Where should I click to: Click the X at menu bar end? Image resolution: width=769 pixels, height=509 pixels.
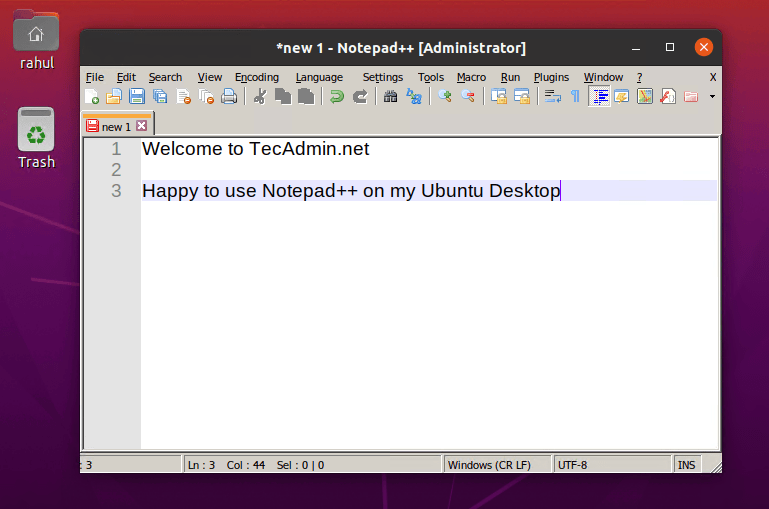(x=713, y=77)
